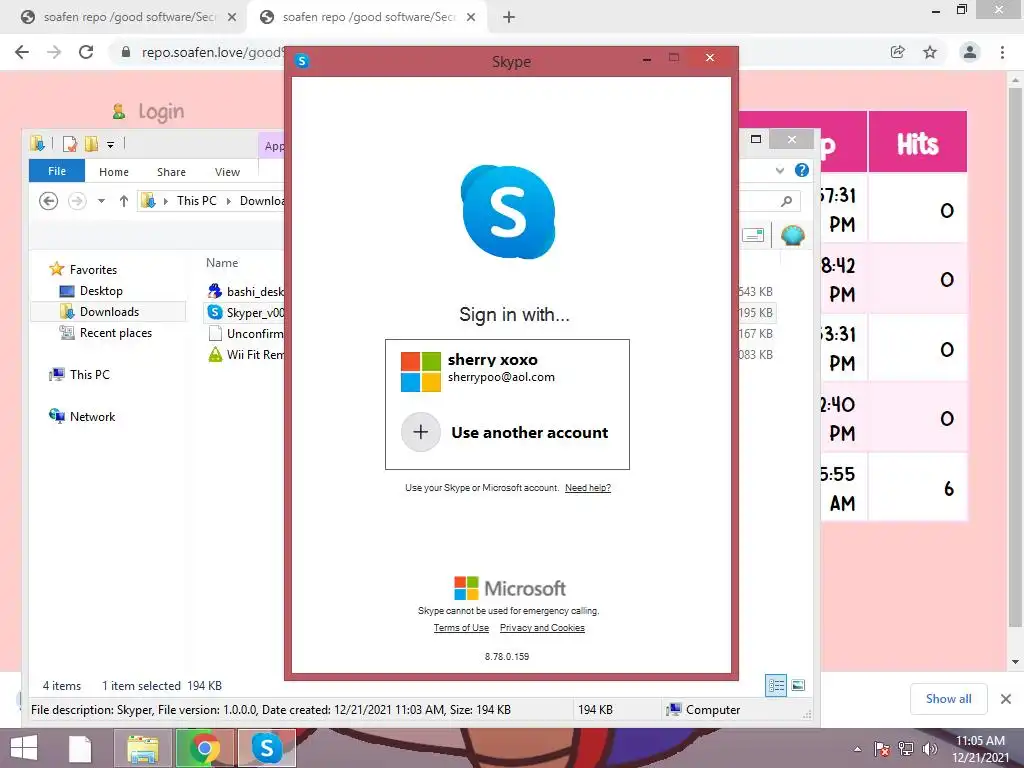Go forward in Chrome
The height and width of the screenshot is (768, 1024).
point(54,52)
